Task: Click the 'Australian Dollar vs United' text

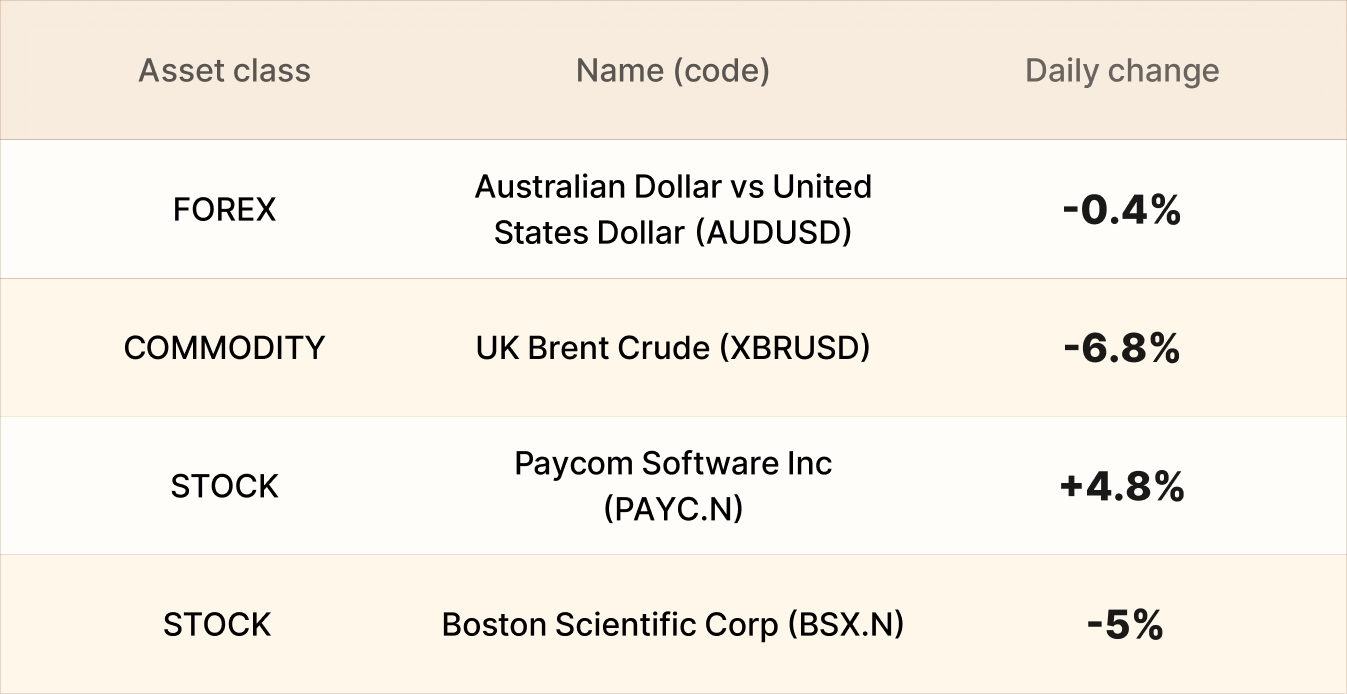Action: (673, 187)
